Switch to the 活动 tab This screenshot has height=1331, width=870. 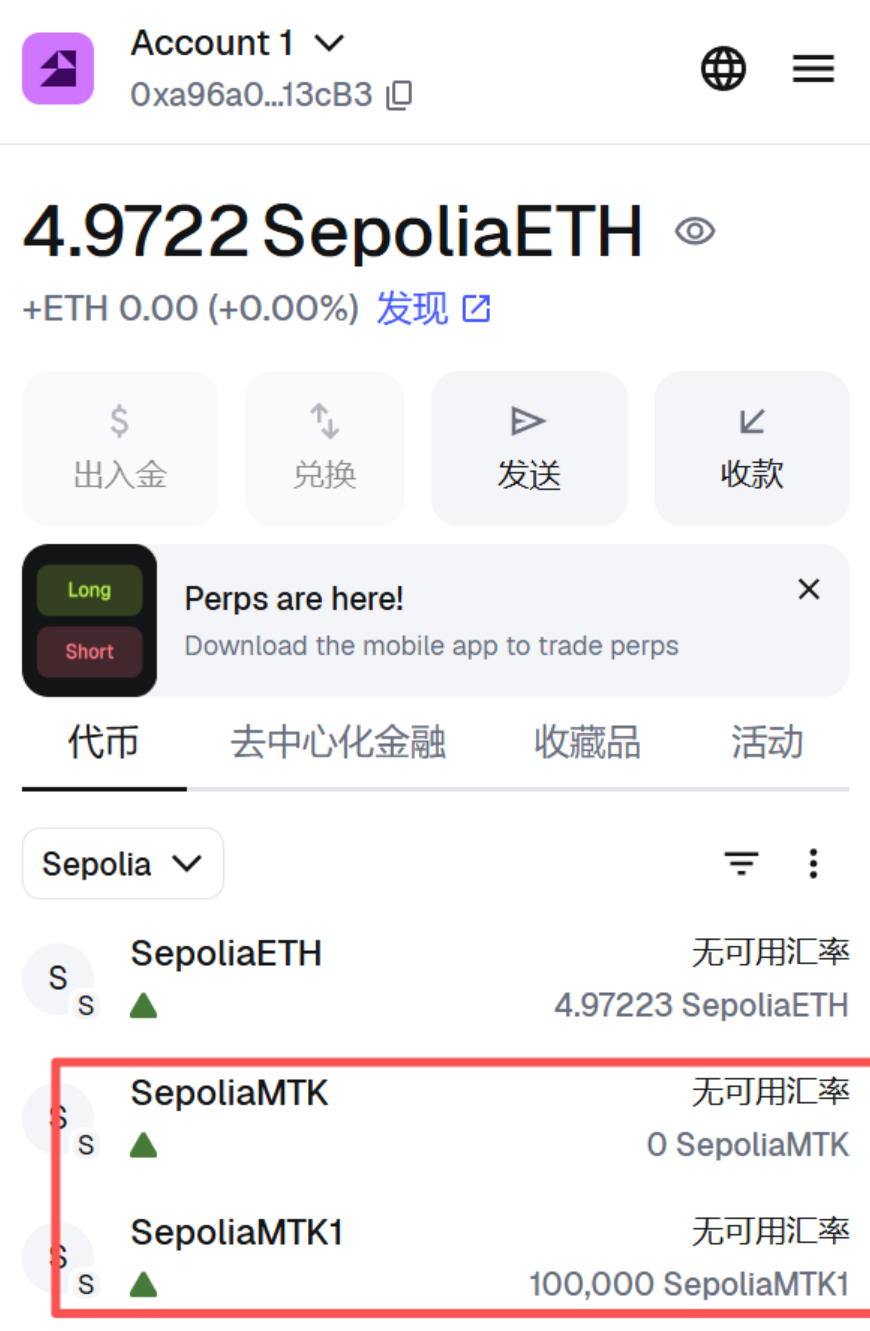pos(767,743)
